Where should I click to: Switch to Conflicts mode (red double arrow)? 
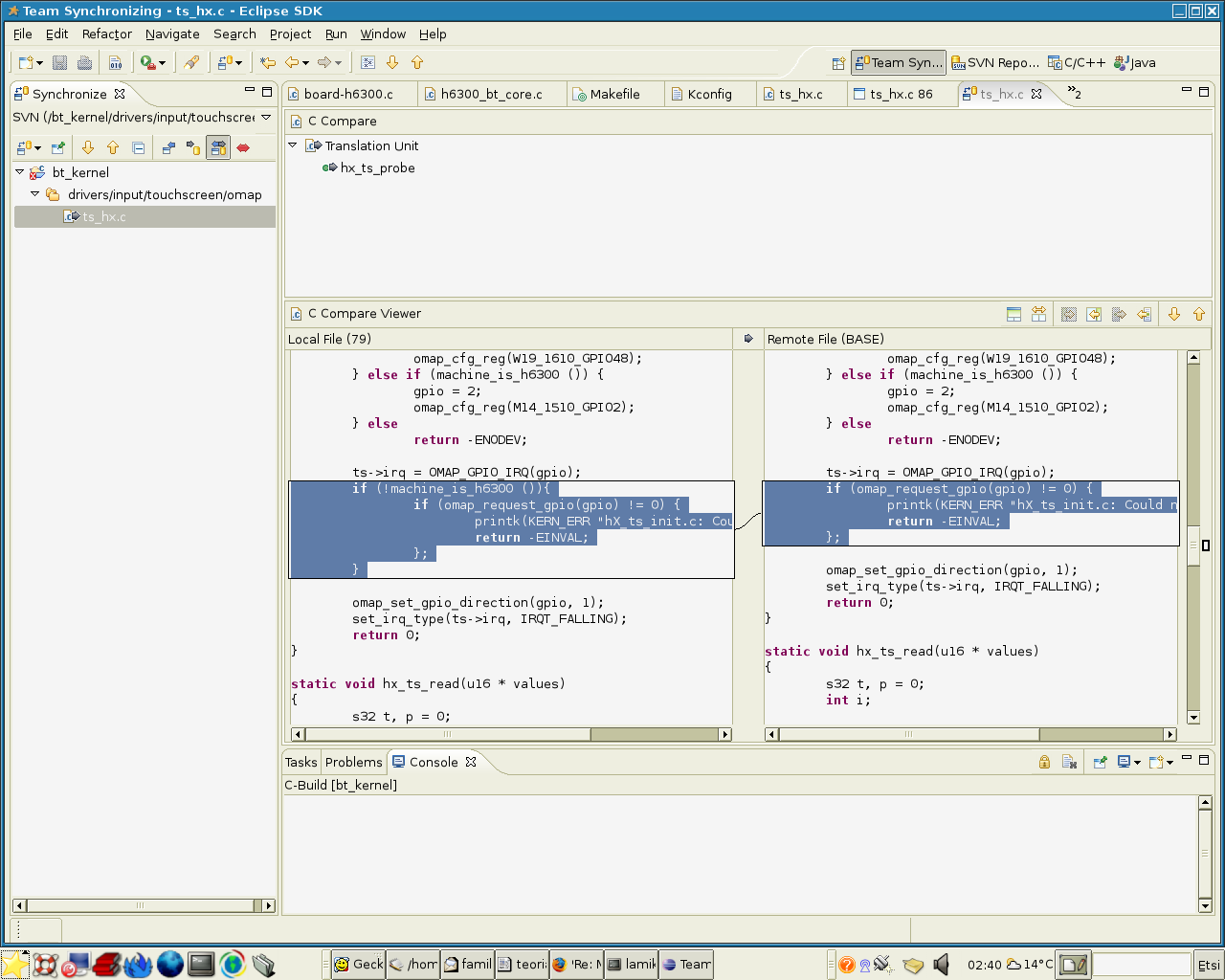click(x=243, y=147)
